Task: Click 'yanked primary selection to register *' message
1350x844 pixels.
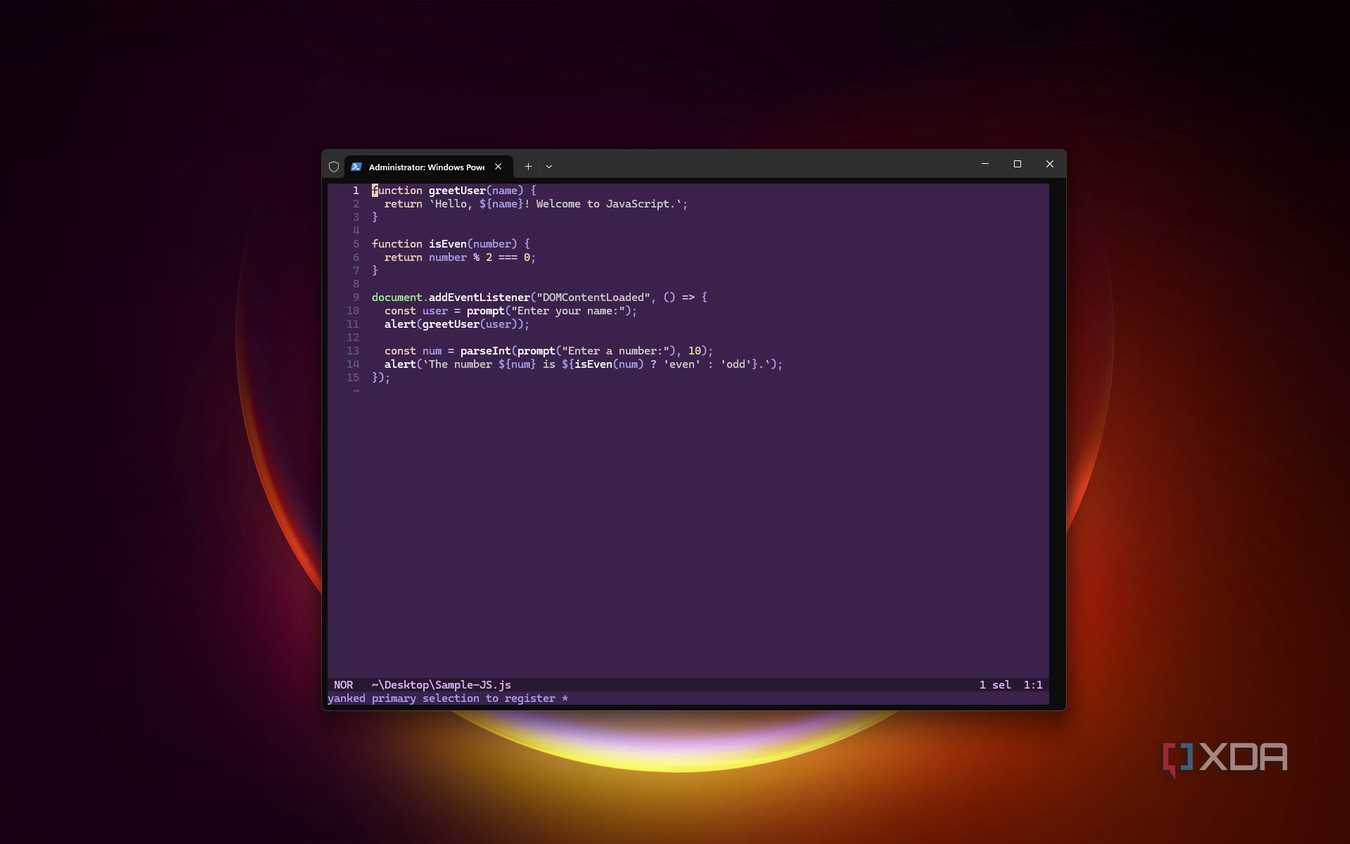Action: (x=447, y=698)
